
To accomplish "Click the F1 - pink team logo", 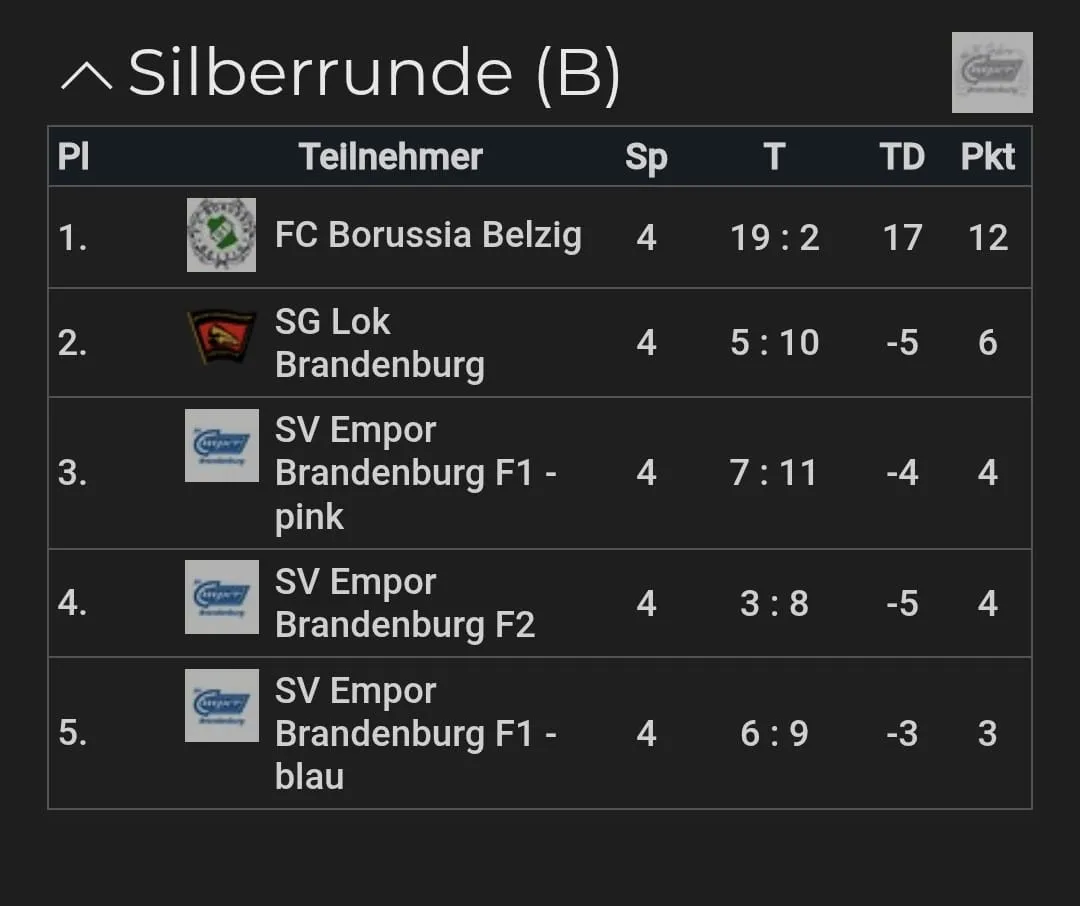I will coord(221,445).
